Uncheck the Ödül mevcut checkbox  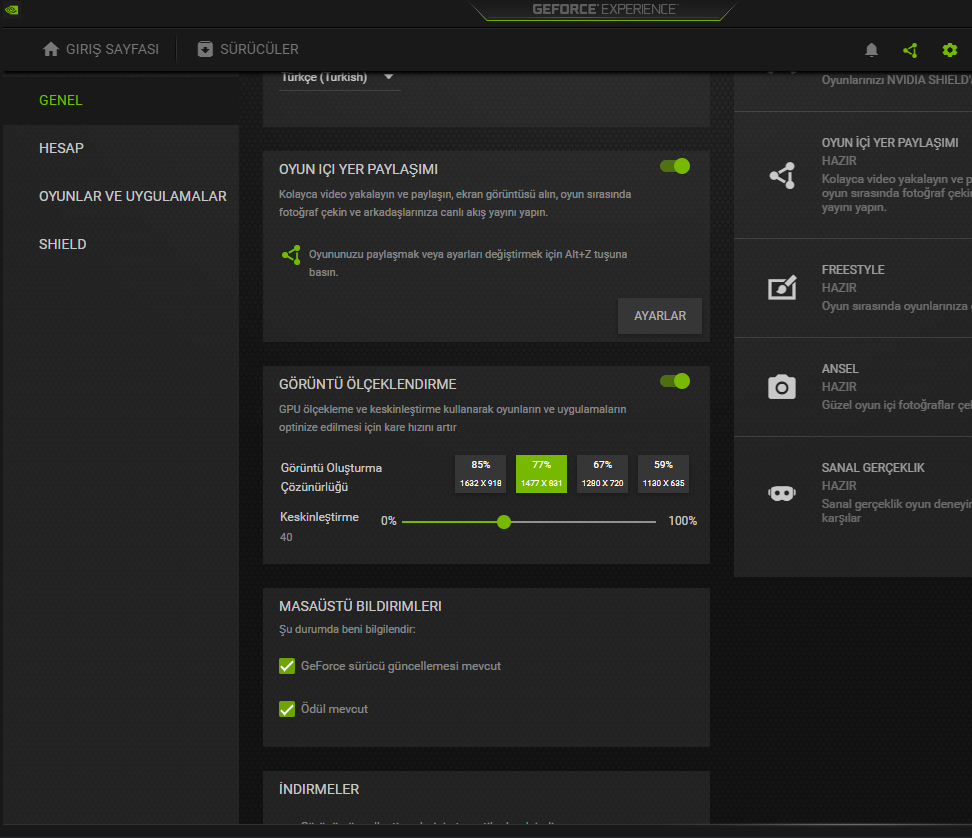click(287, 708)
